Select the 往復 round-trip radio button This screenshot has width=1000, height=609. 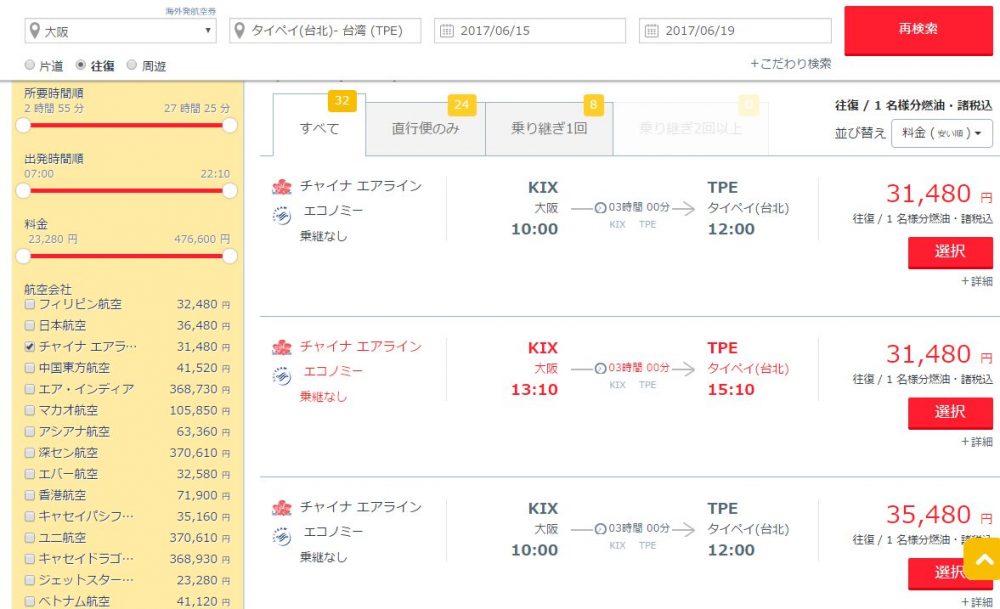pos(80,64)
